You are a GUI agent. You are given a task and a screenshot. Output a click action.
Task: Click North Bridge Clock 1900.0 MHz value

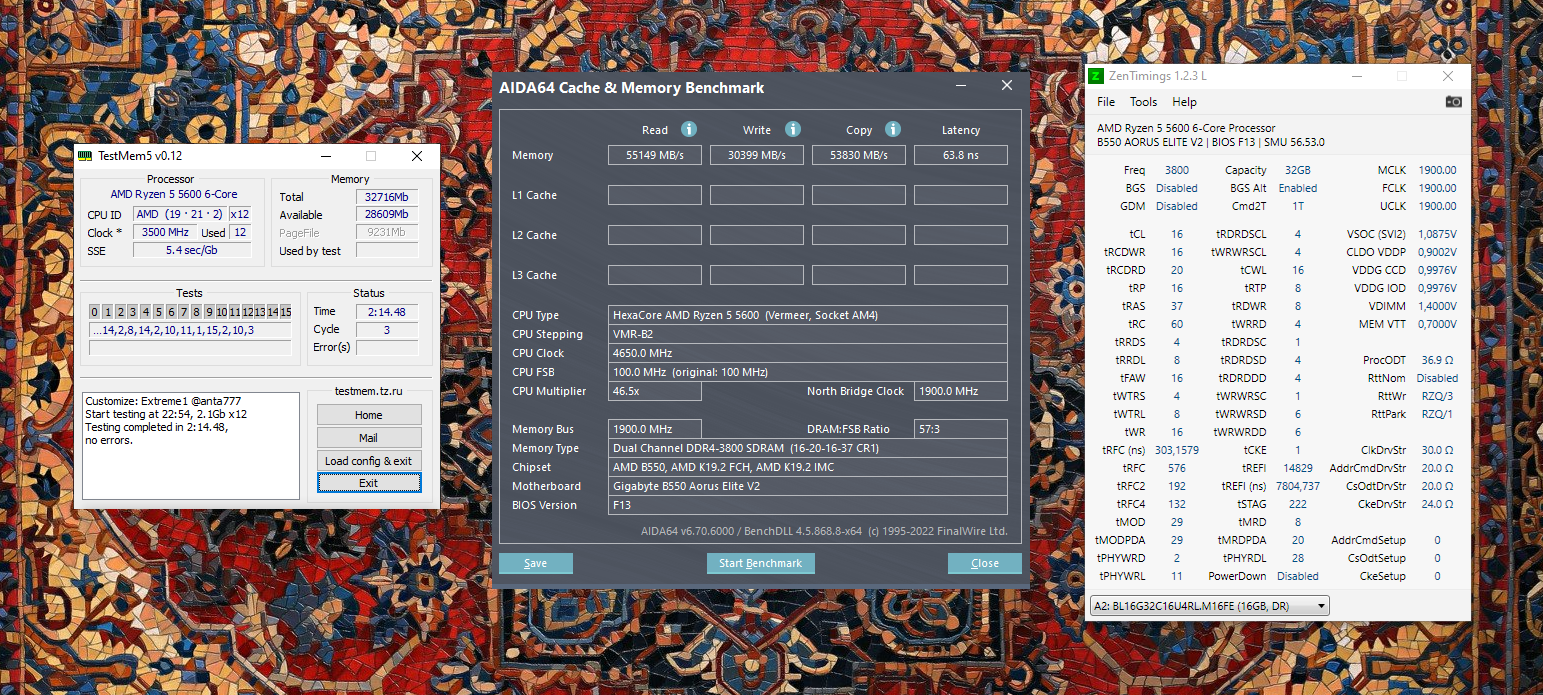pyautogui.click(x=961, y=391)
